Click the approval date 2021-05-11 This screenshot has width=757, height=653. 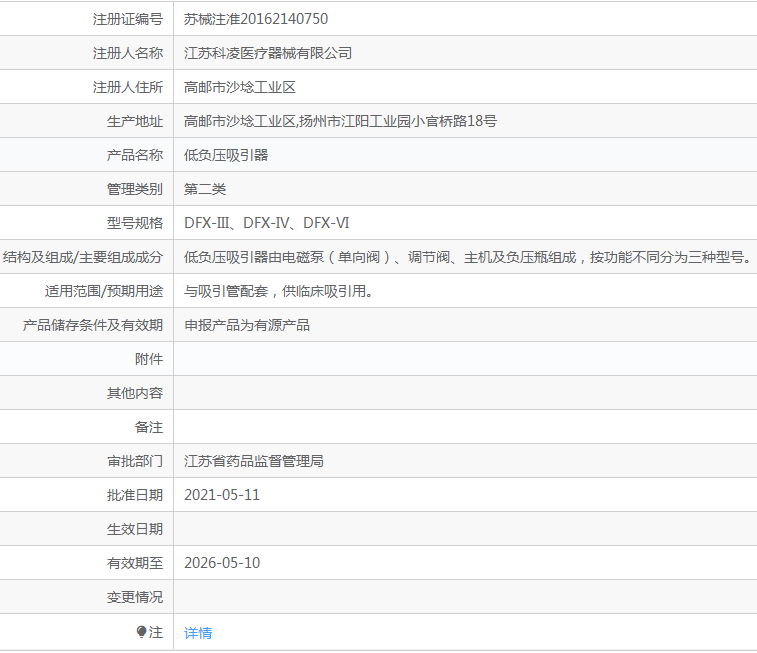pyautogui.click(x=222, y=495)
